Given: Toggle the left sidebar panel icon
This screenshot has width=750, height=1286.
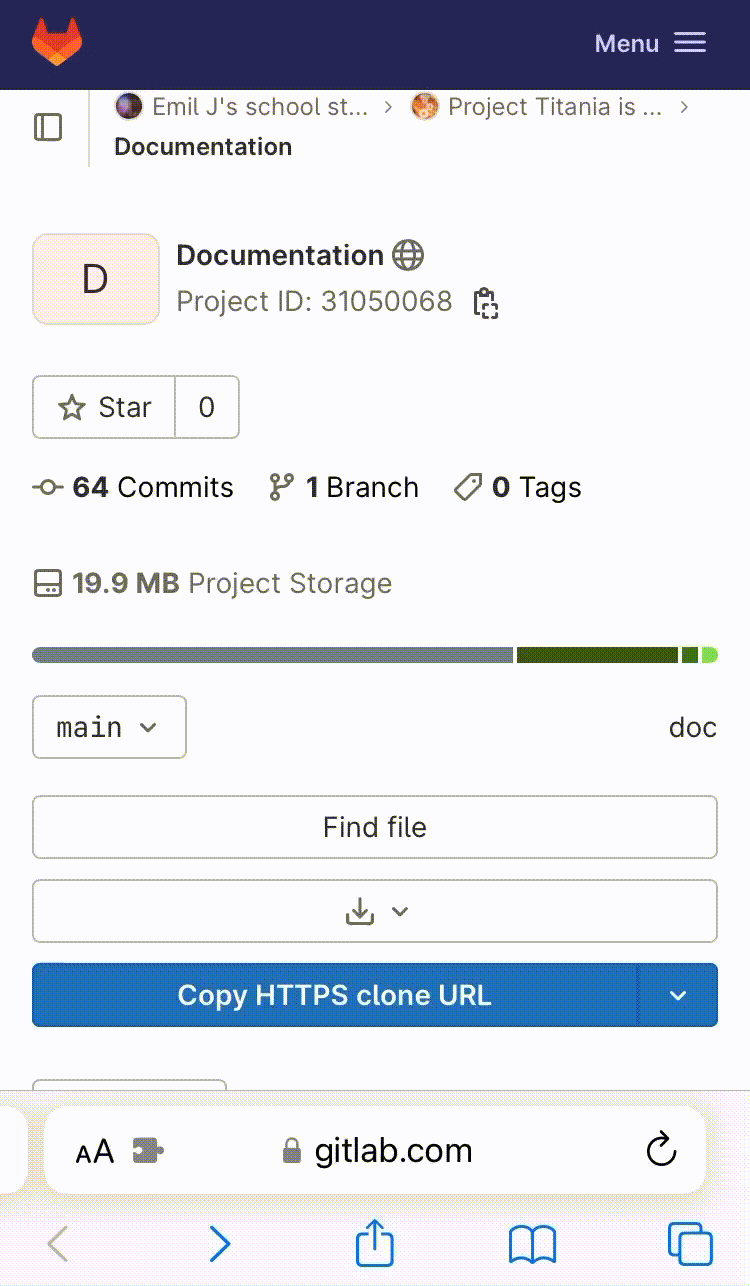Looking at the screenshot, I should (x=48, y=127).
